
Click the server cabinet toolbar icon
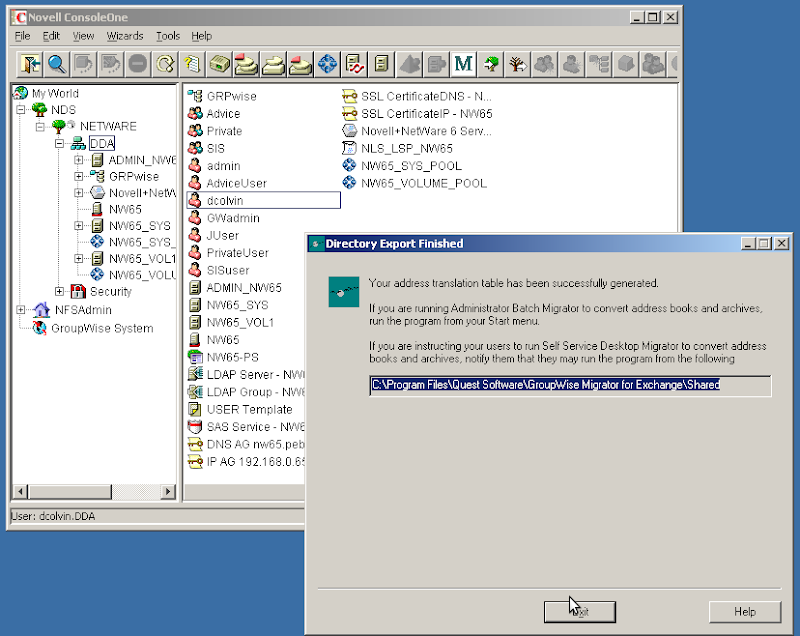pos(381,64)
